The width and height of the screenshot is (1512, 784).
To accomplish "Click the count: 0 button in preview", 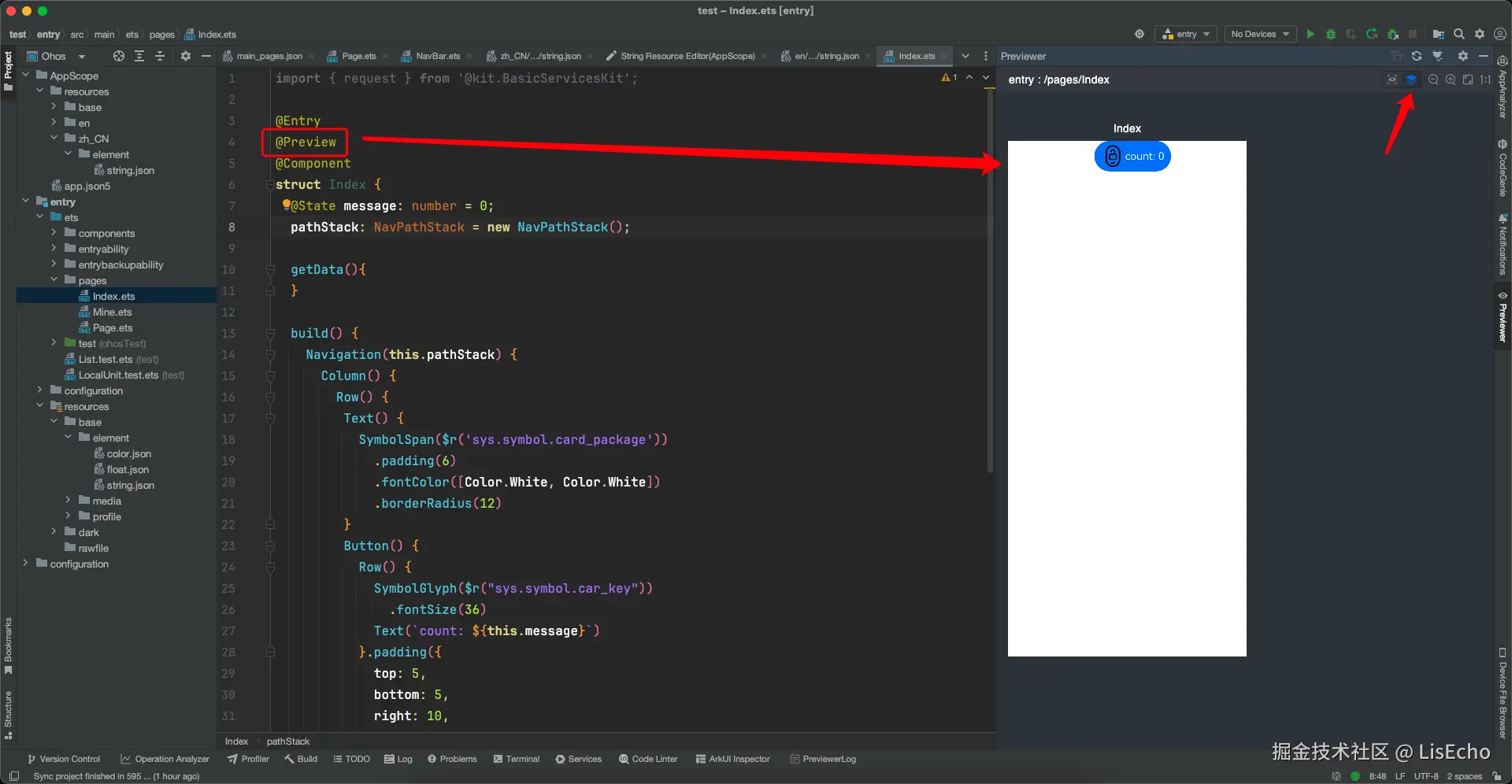I will pos(1132,156).
